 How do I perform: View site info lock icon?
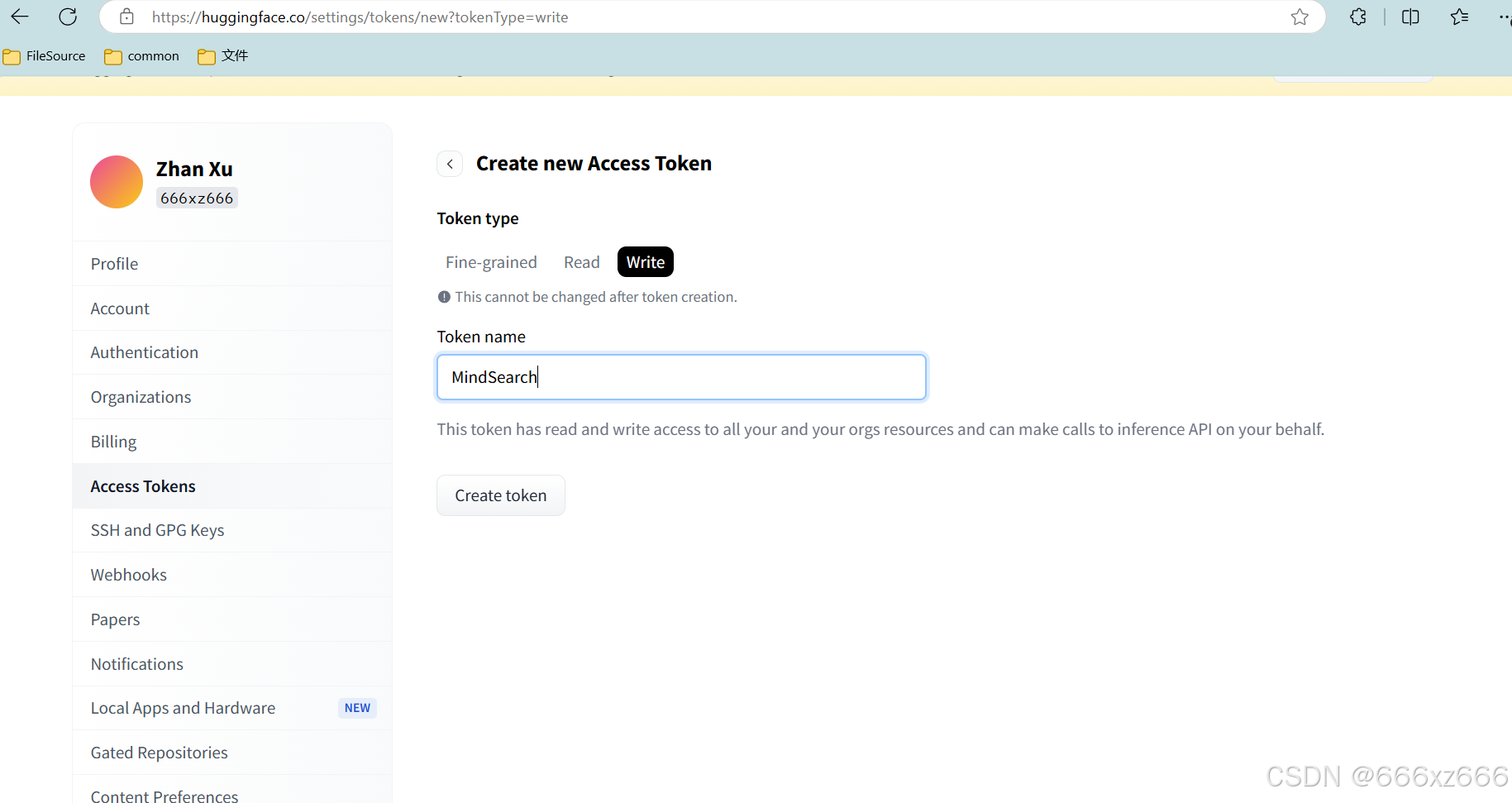(x=126, y=17)
